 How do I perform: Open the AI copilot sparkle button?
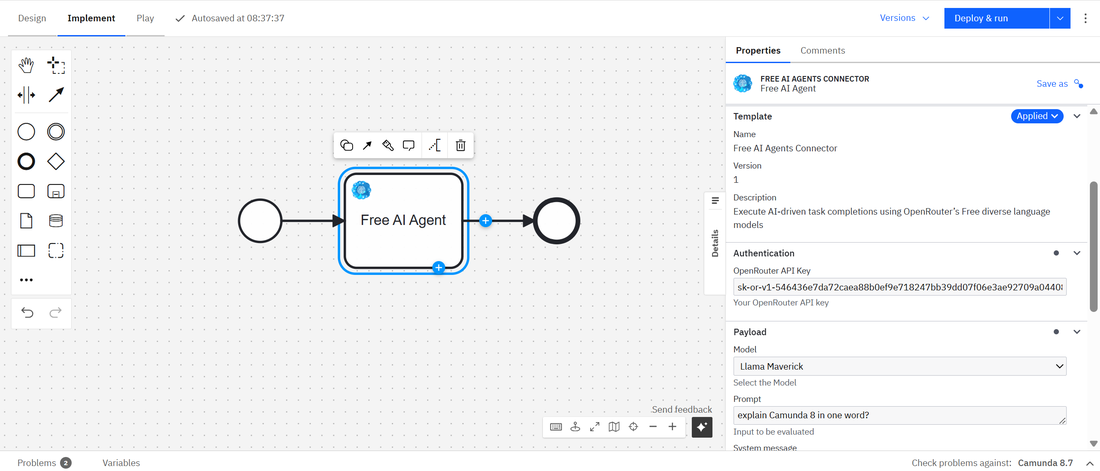(x=702, y=427)
